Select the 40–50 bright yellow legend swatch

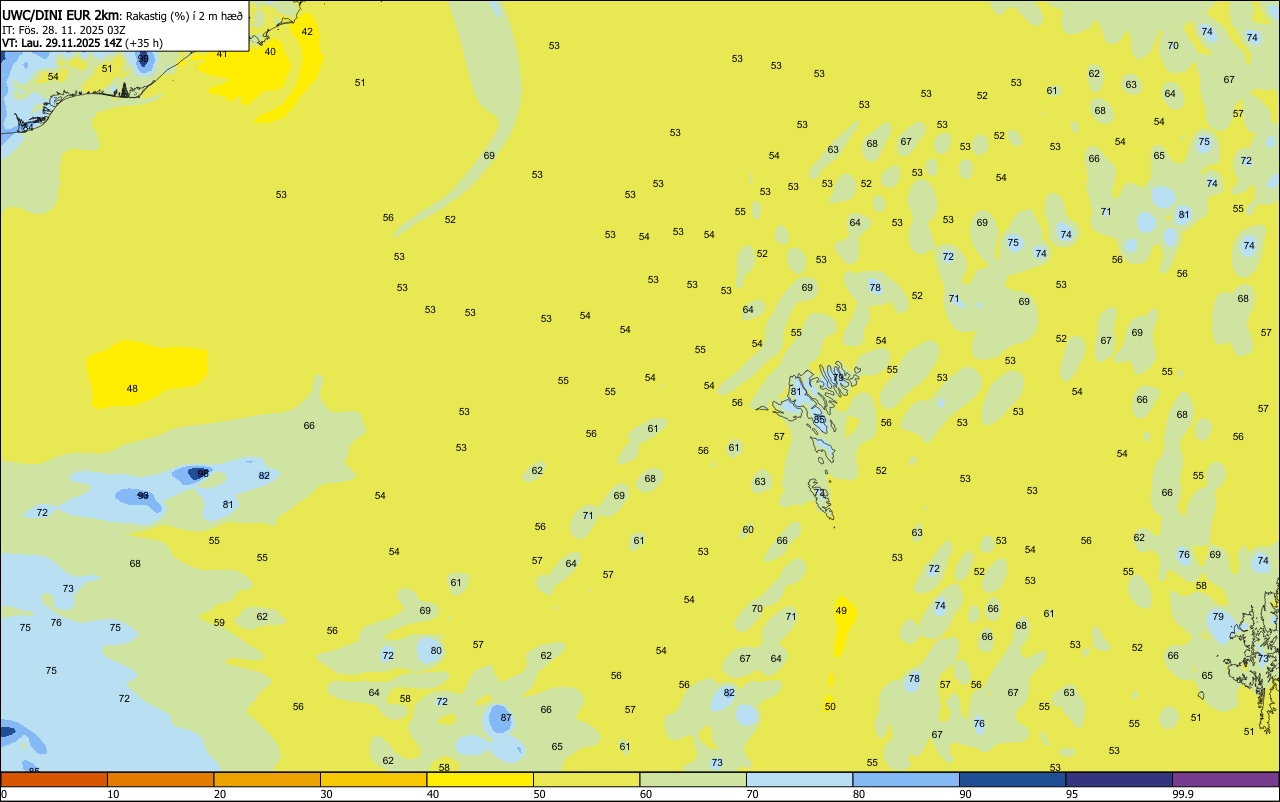click(x=480, y=779)
